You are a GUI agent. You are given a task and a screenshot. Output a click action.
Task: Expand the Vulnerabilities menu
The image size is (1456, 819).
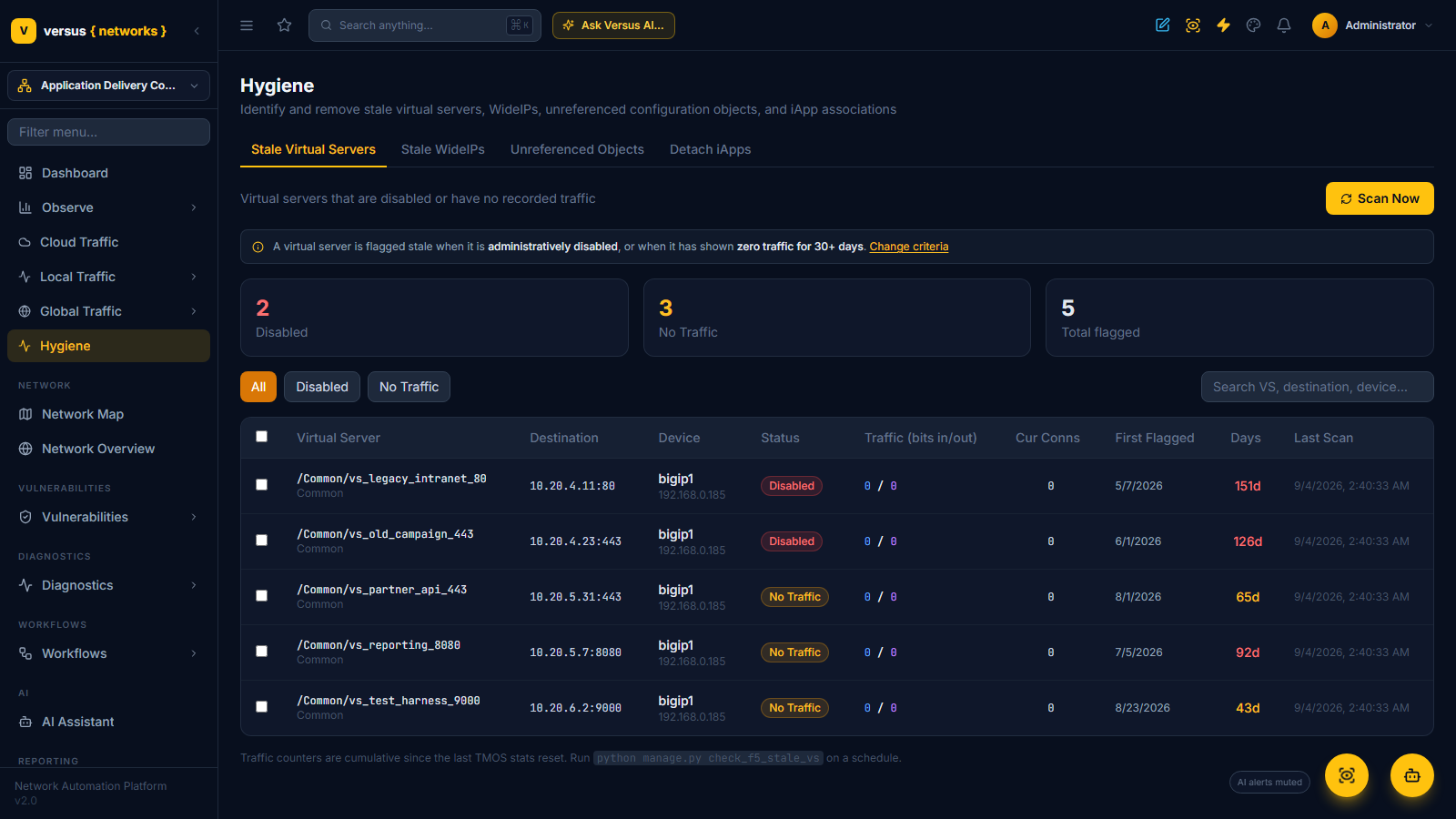tap(108, 517)
